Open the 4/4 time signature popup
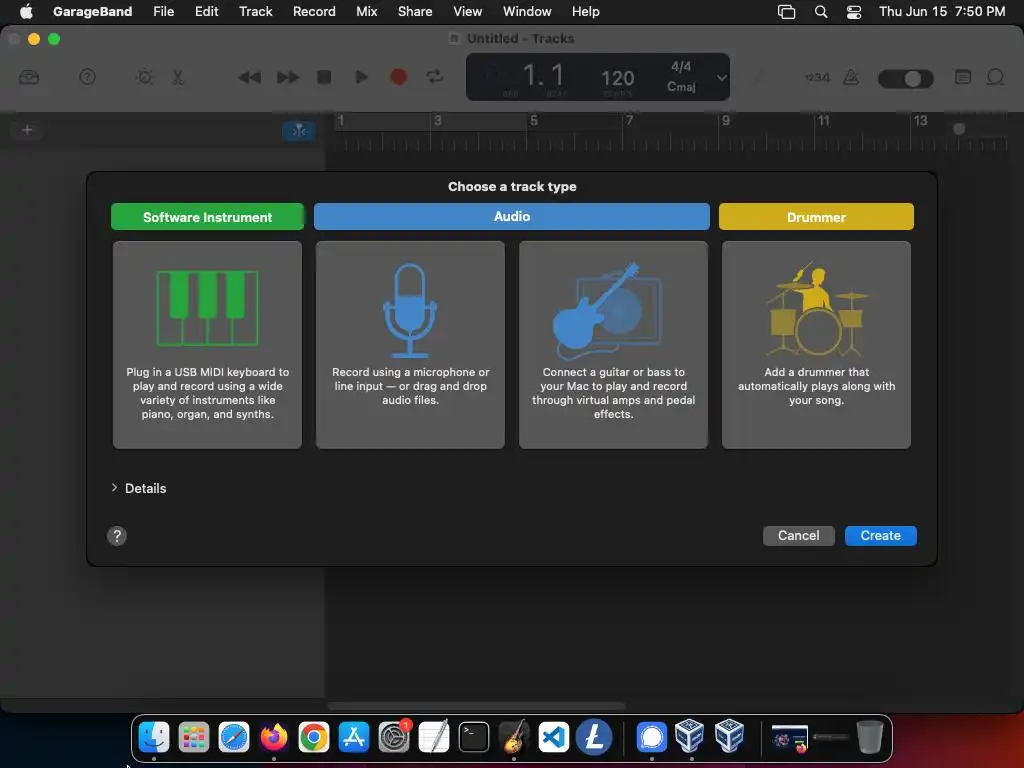Screen dimensions: 1024x768 click(x=680, y=67)
